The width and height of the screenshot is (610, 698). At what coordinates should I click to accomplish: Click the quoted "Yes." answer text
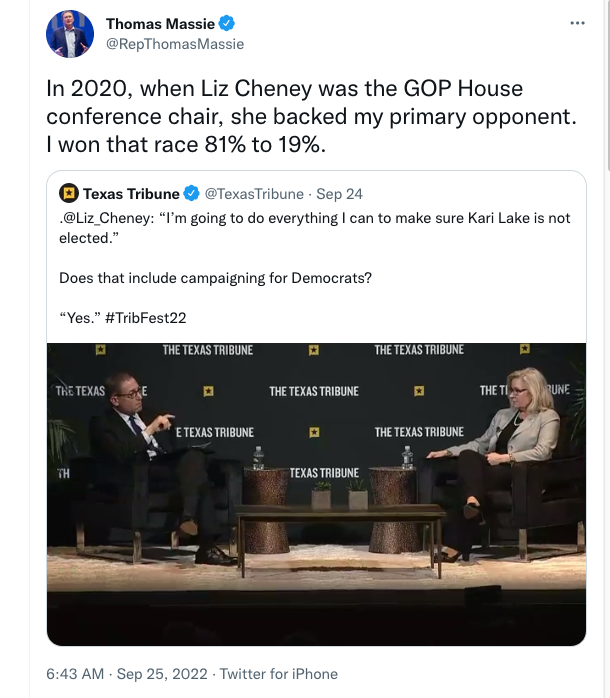point(79,318)
